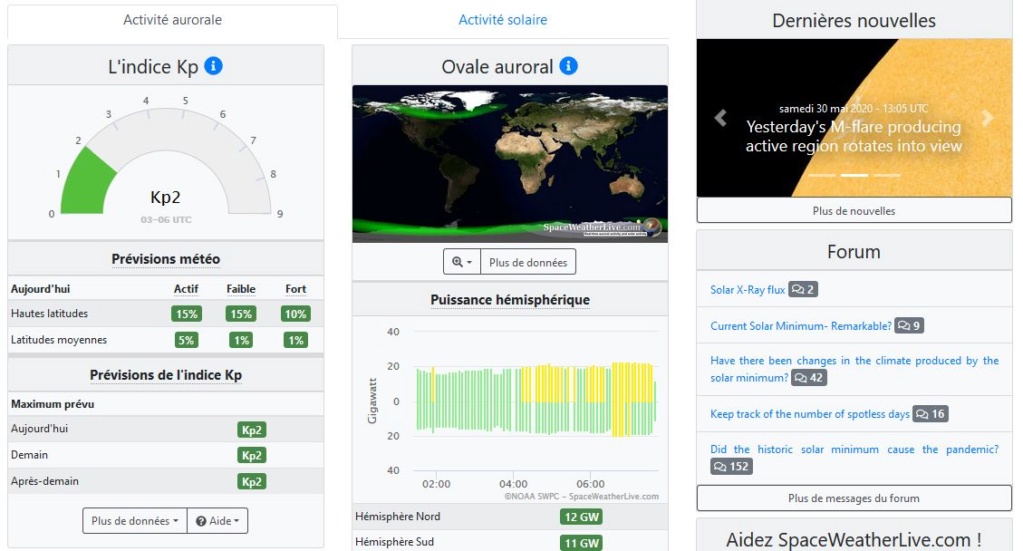Click the info icon next to Ovale auroral
Viewport: 1023px width, 551px height.
click(568, 66)
